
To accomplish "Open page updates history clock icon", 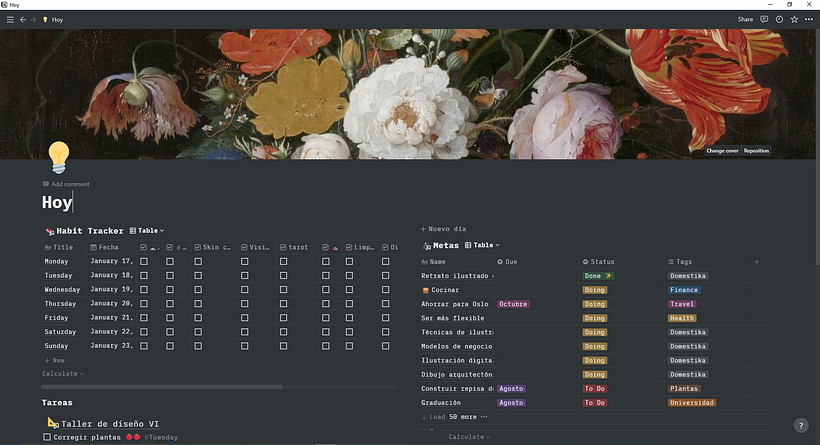I will point(779,19).
